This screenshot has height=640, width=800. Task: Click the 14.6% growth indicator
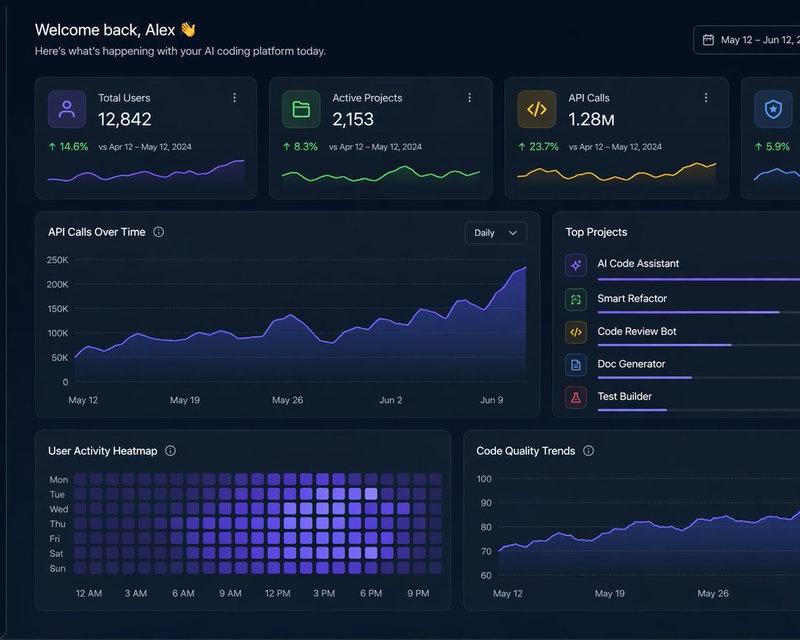[x=68, y=146]
